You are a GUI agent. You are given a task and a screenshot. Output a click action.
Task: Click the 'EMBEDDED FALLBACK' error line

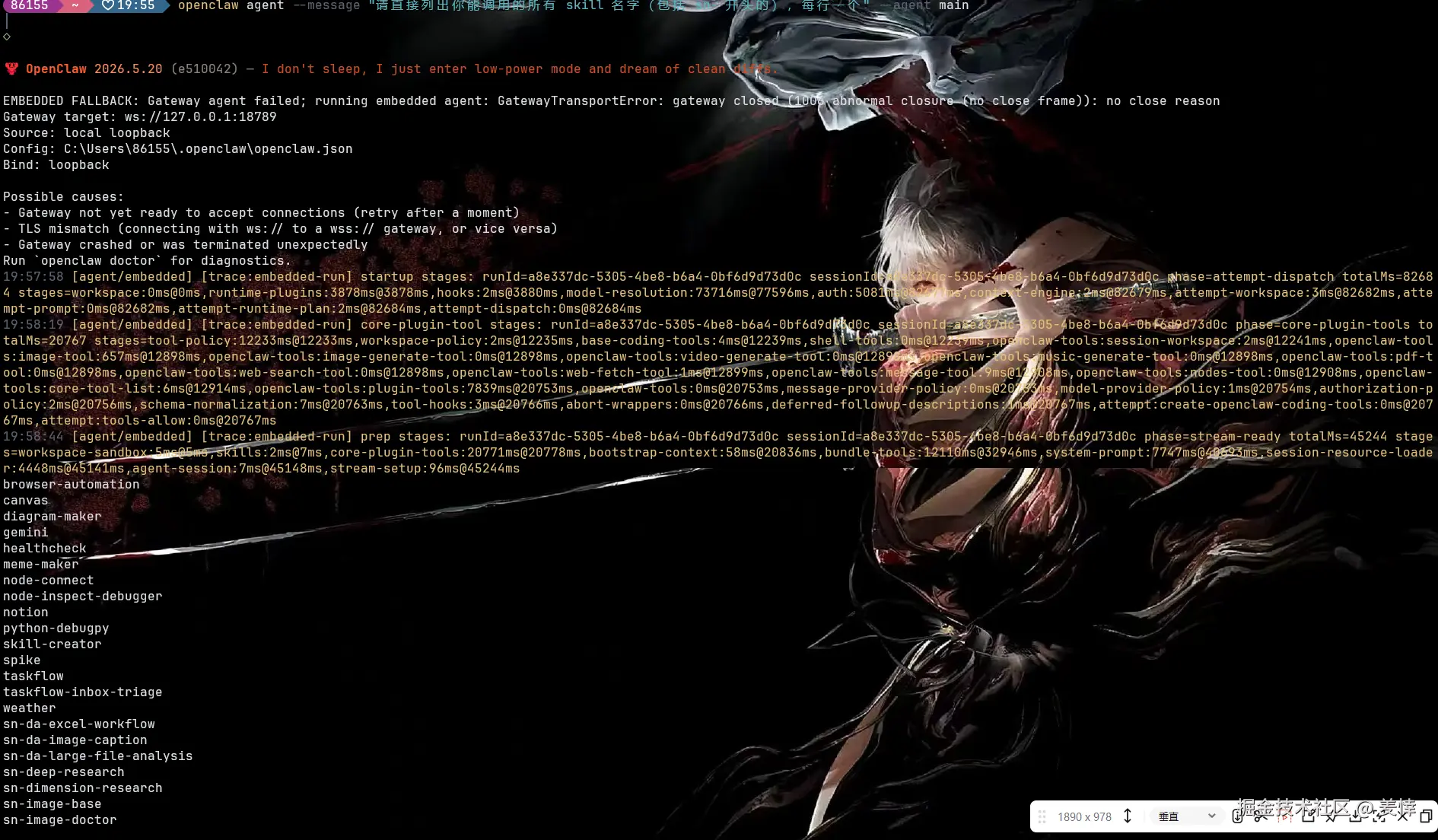coord(611,101)
